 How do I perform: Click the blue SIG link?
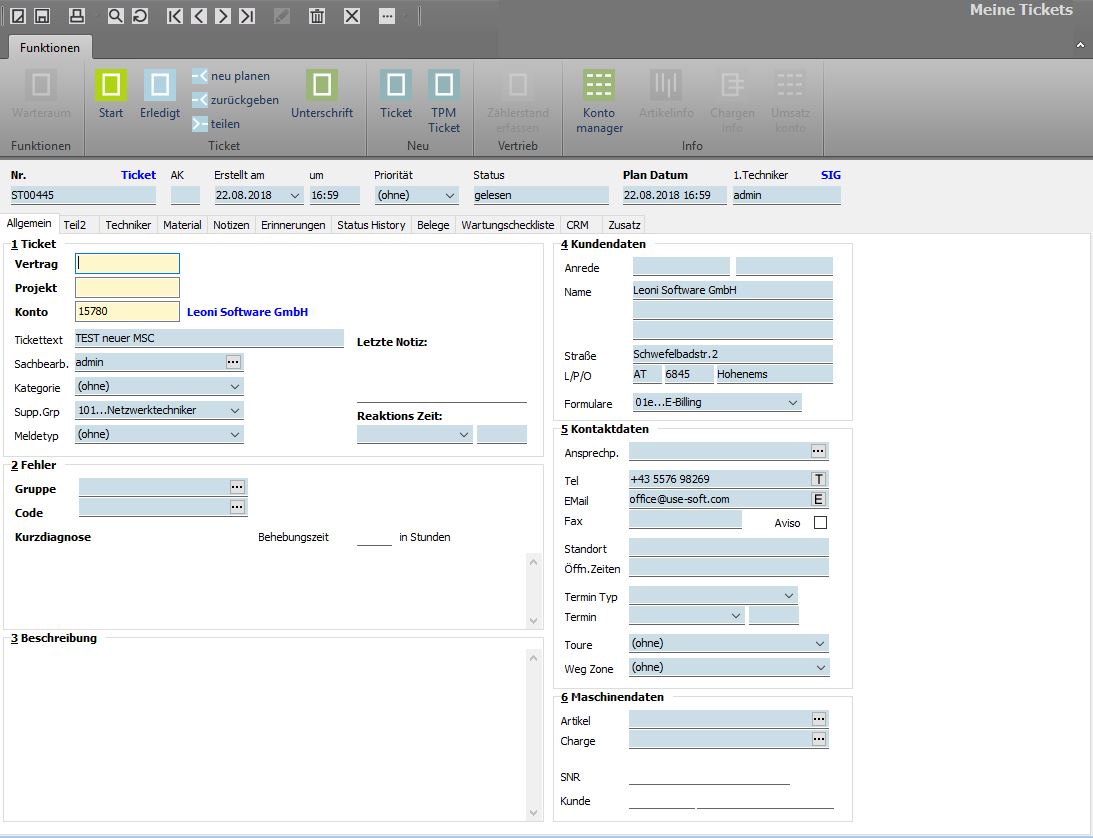click(x=831, y=175)
